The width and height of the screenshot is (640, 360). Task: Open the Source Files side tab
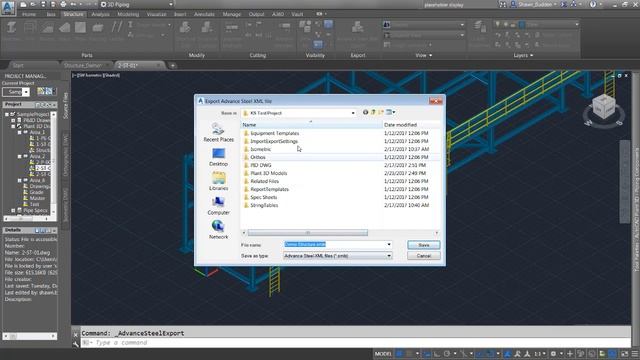65,105
